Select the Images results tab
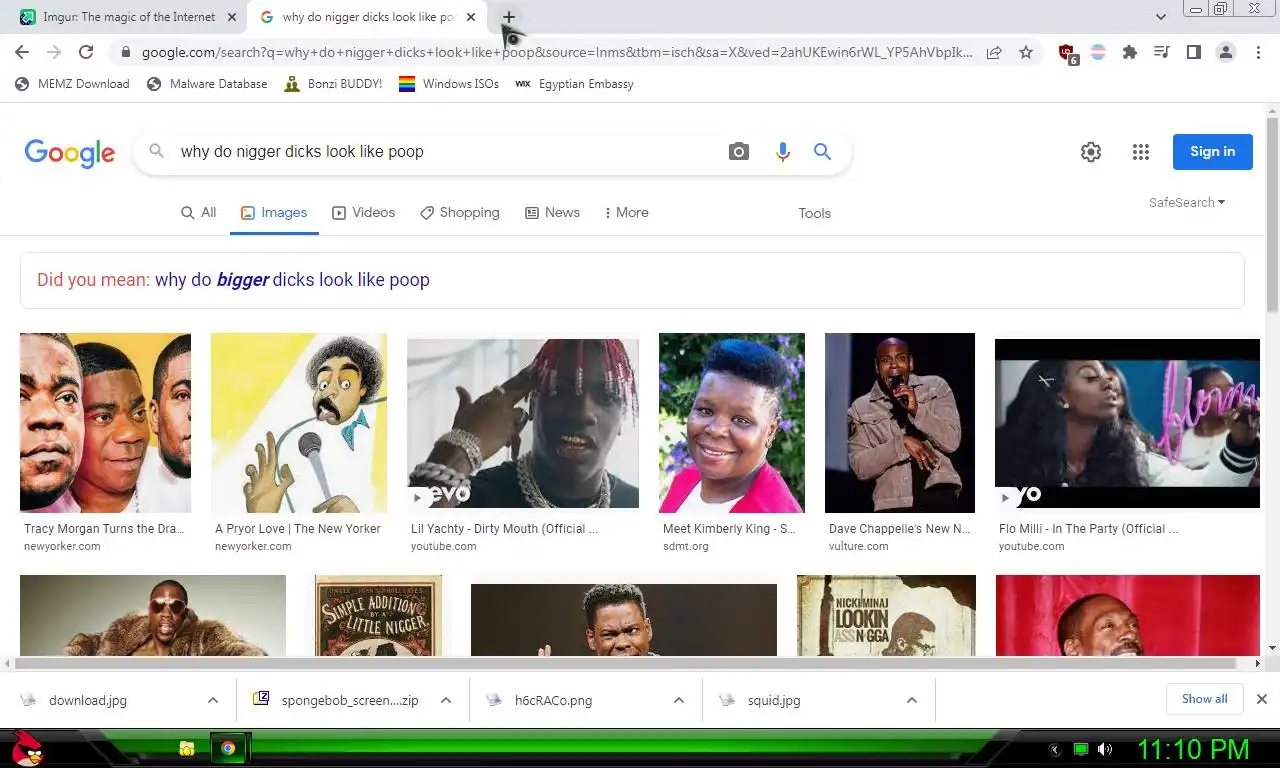 tap(274, 212)
